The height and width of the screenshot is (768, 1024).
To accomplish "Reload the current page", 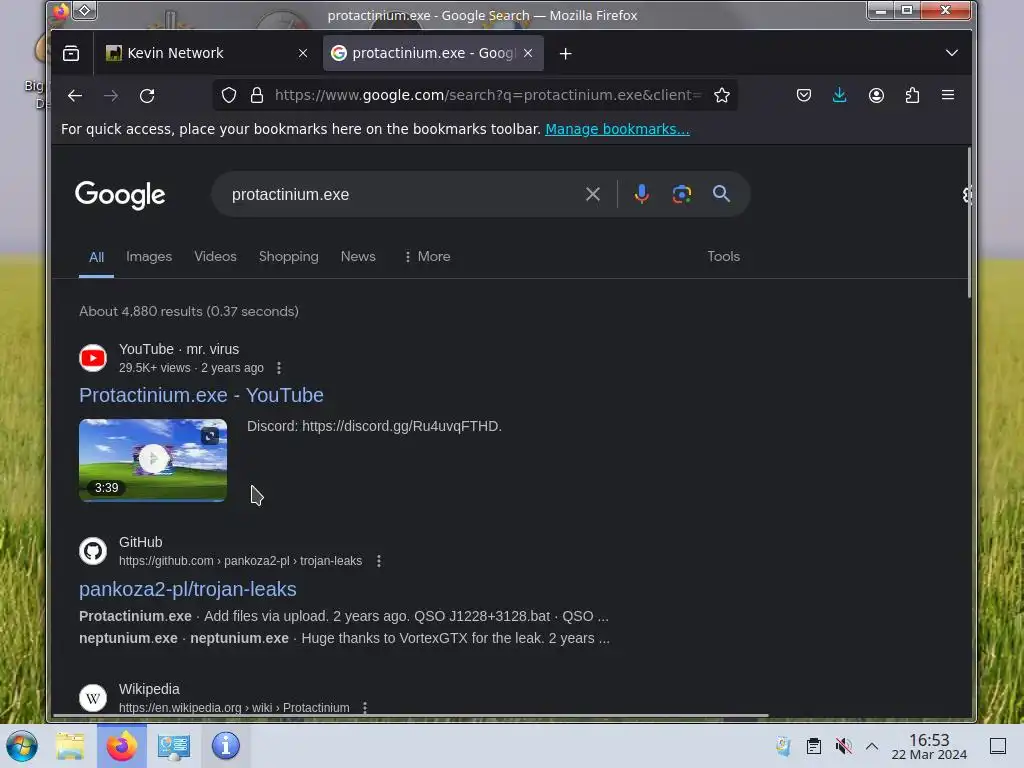I will (x=147, y=95).
